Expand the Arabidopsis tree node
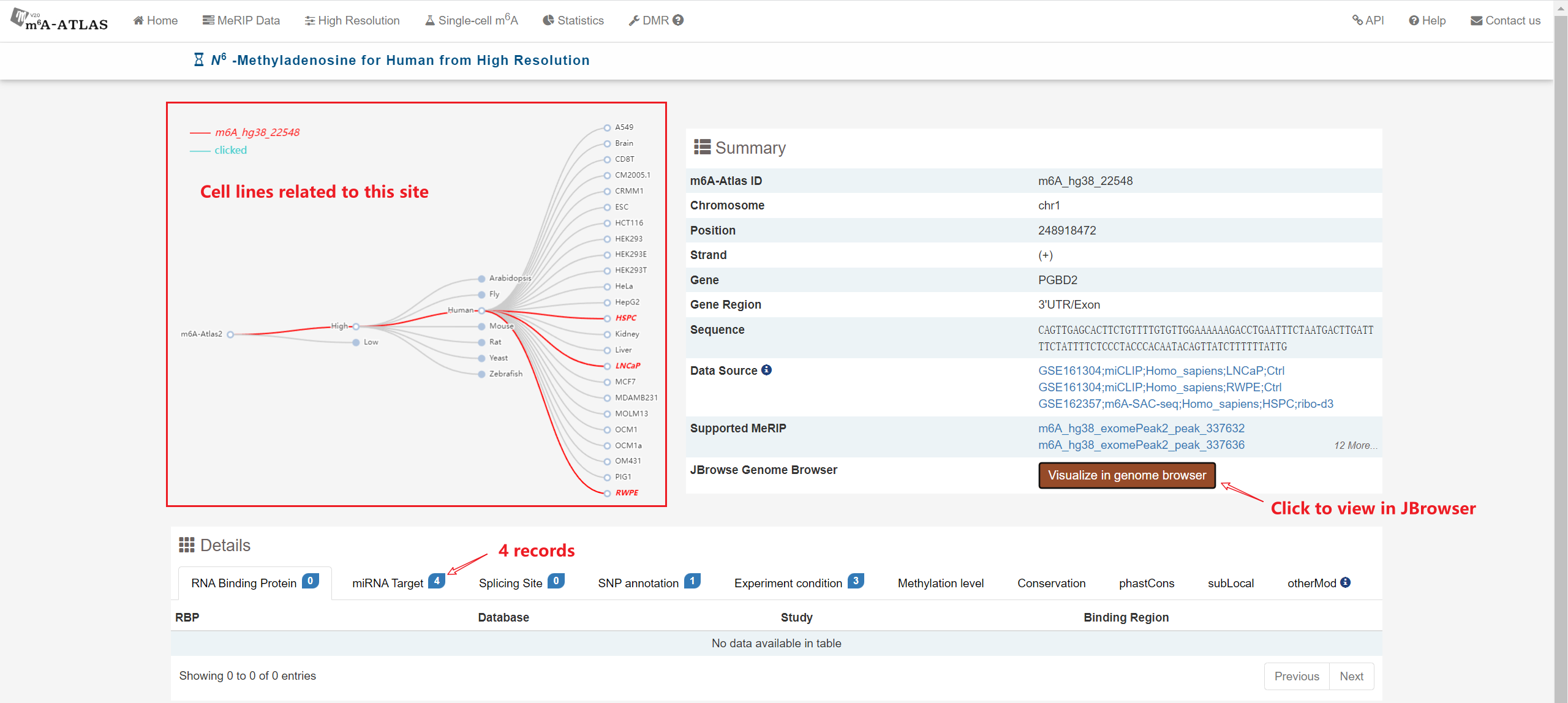 [482, 279]
